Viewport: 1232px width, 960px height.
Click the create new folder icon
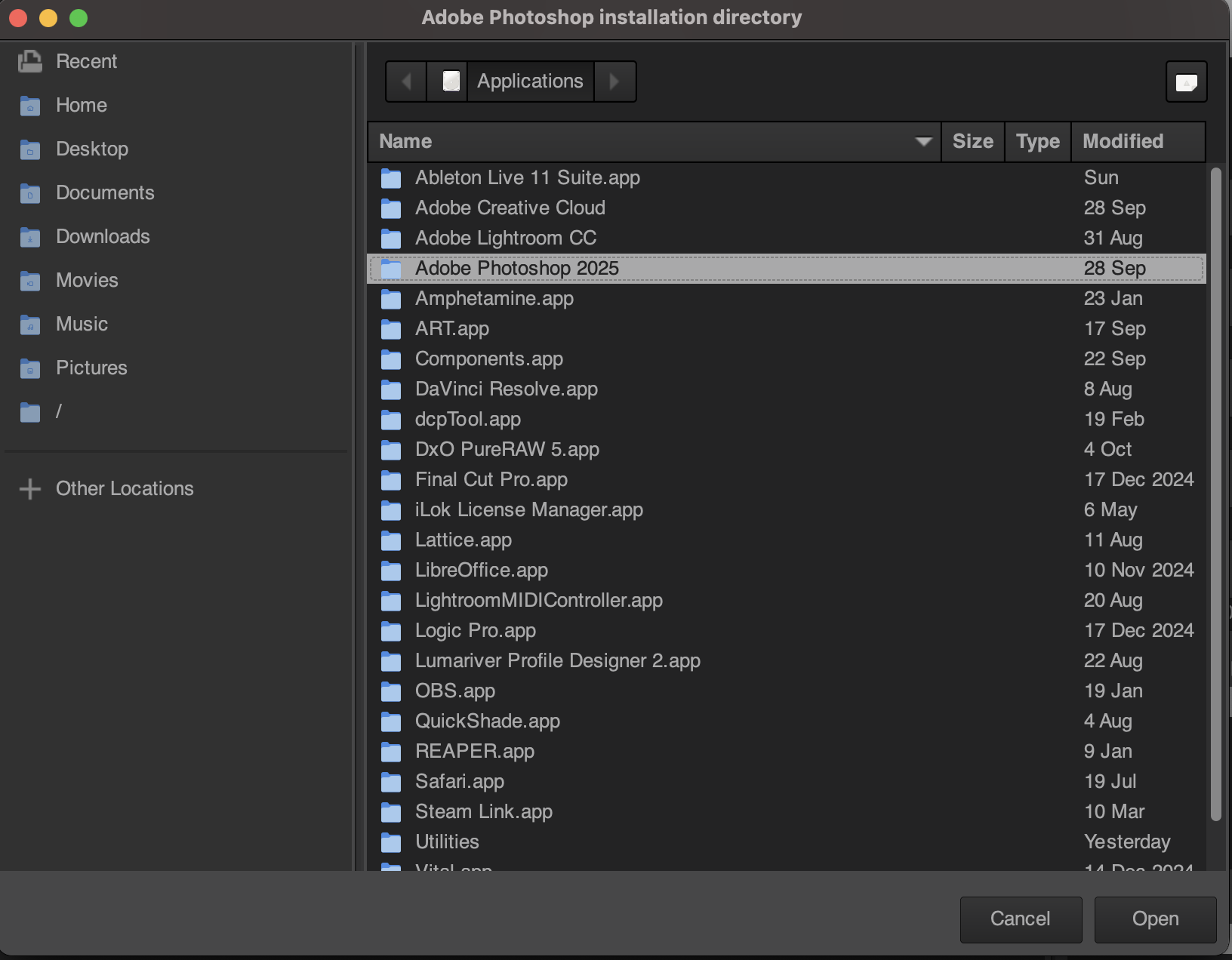[x=1186, y=82]
